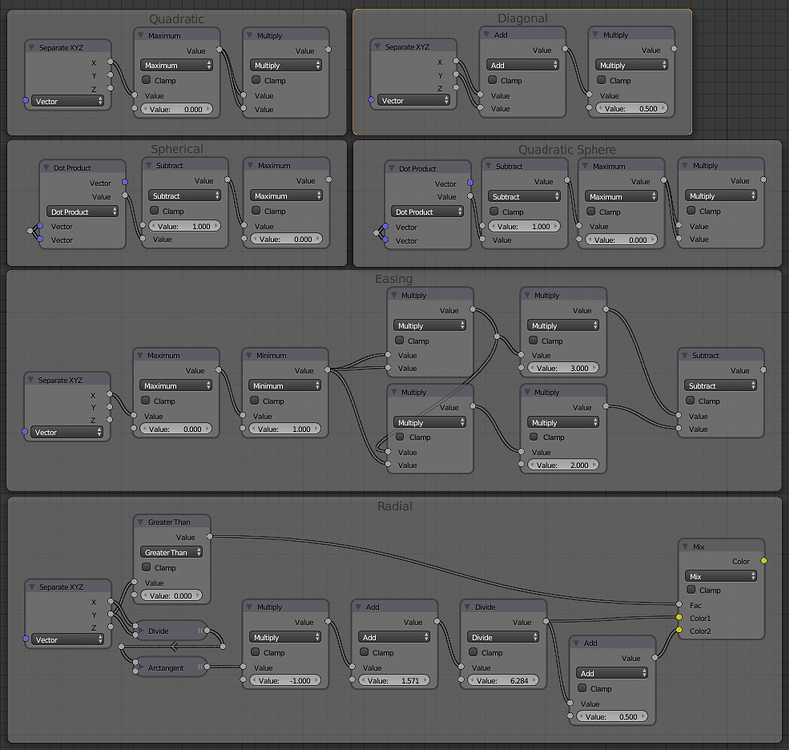Click yellow Color output socket of Mix node
This screenshot has height=750, width=789.
[763, 560]
